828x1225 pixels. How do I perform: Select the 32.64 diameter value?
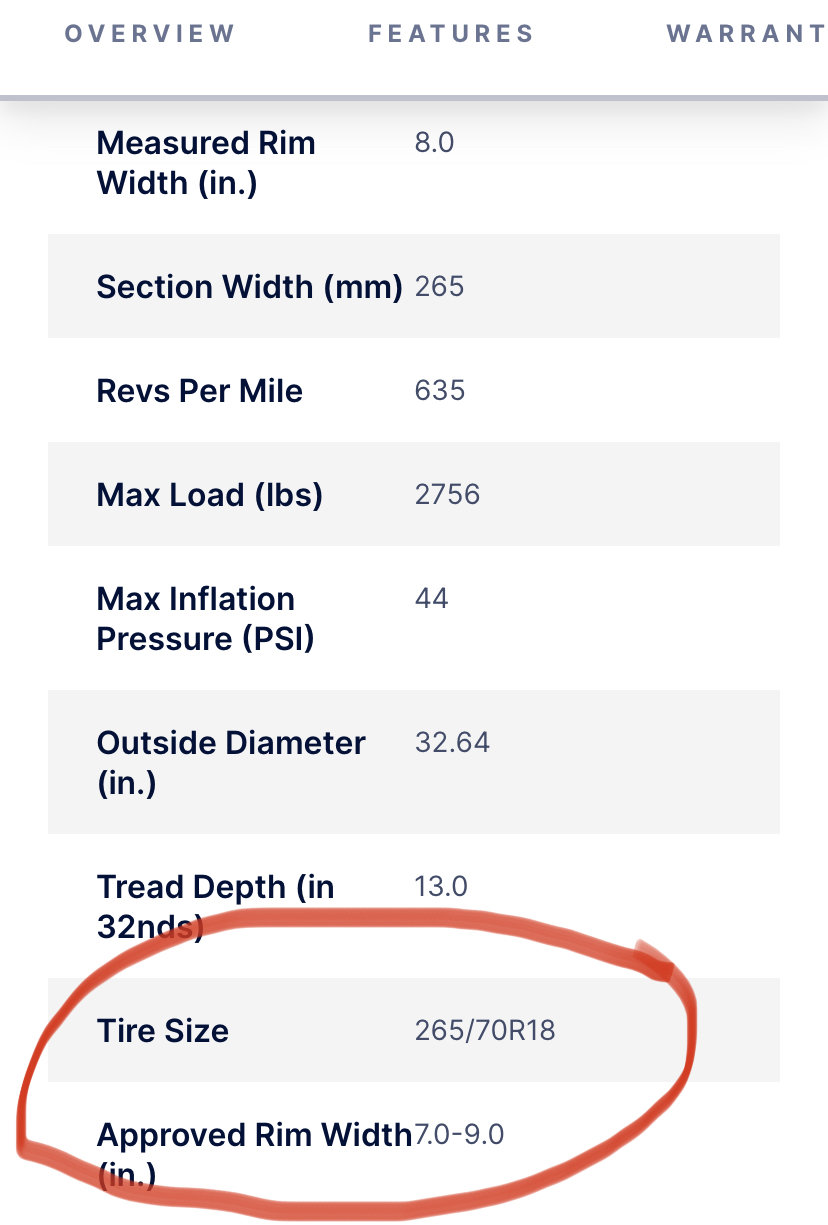[452, 743]
